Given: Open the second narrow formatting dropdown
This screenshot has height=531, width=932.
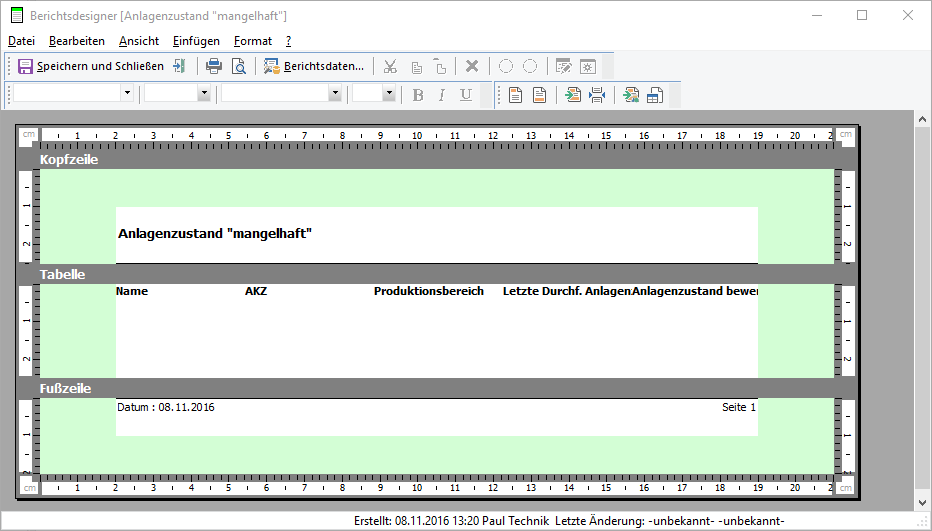Looking at the screenshot, I should coord(204,93).
